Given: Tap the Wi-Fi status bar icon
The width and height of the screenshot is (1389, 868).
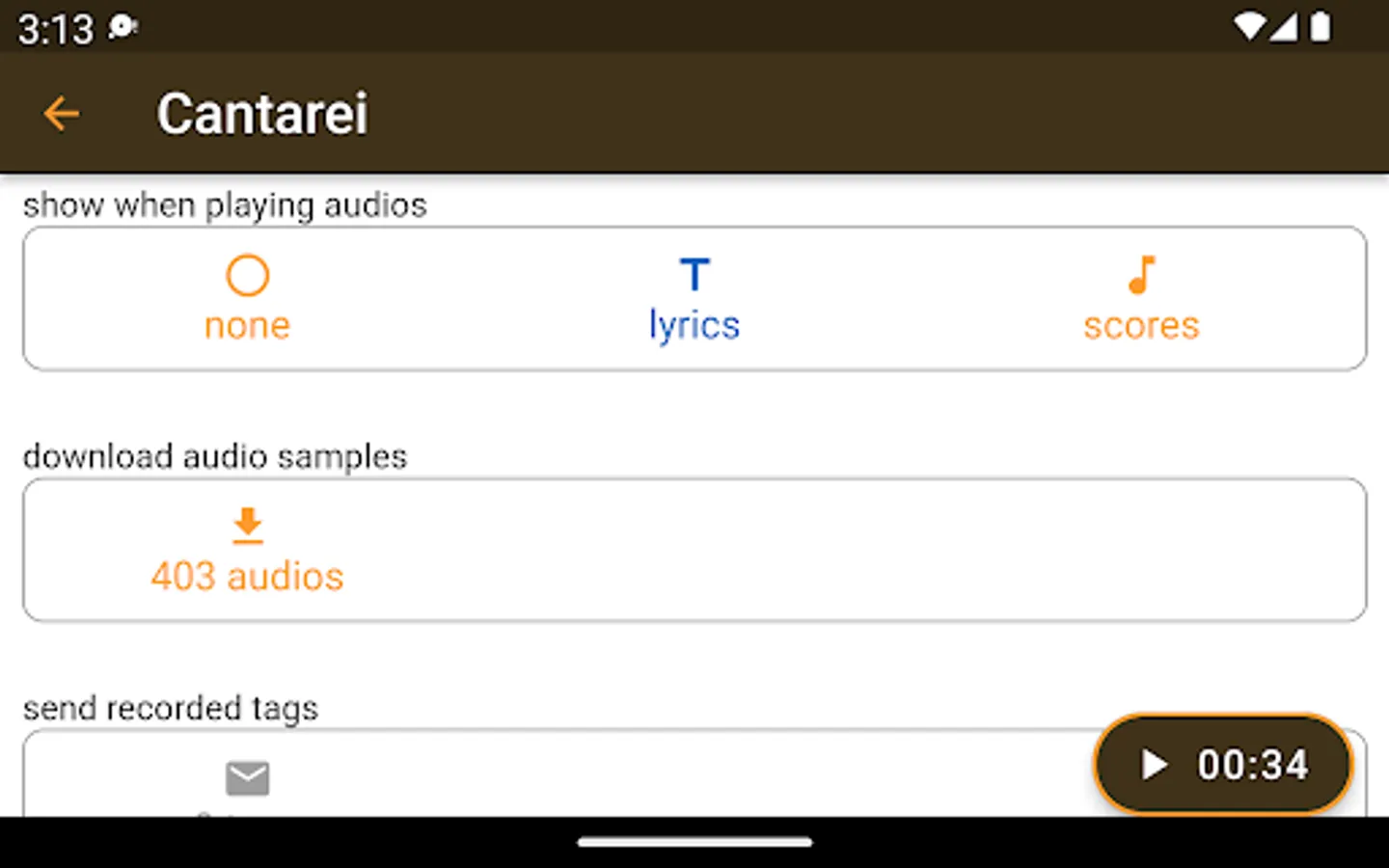Looking at the screenshot, I should [1249, 27].
